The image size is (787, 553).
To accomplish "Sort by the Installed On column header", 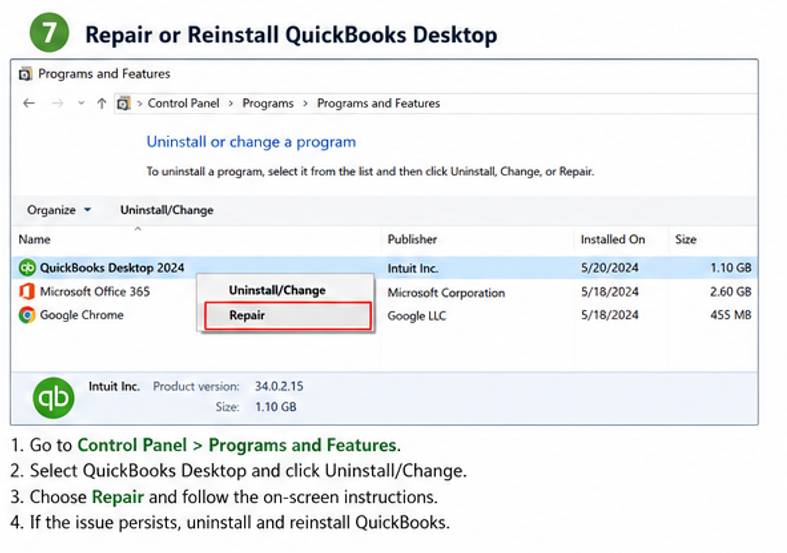I will [613, 239].
